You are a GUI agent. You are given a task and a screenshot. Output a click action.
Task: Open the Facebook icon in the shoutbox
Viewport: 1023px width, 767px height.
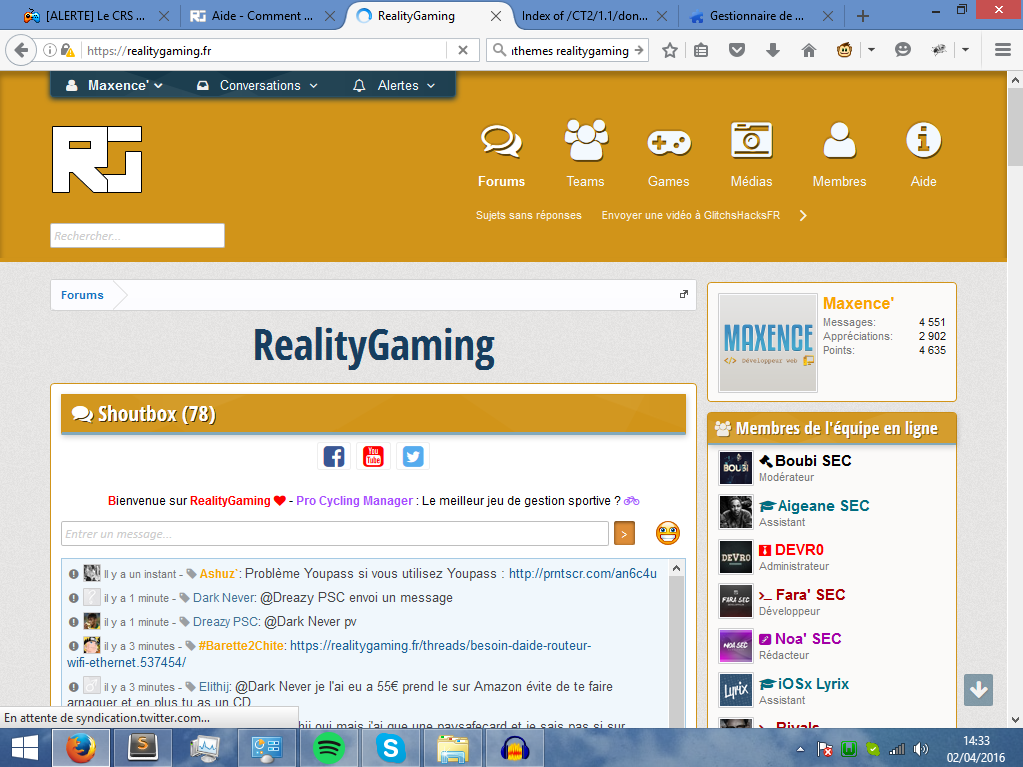[x=334, y=456]
